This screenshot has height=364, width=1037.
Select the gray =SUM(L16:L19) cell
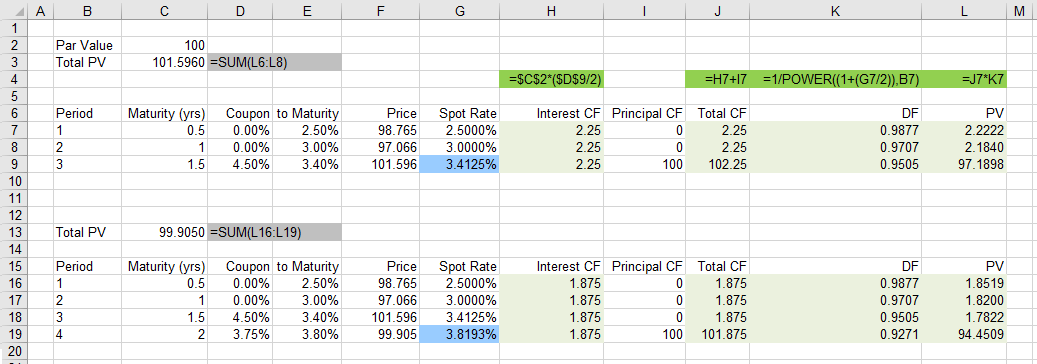point(274,232)
